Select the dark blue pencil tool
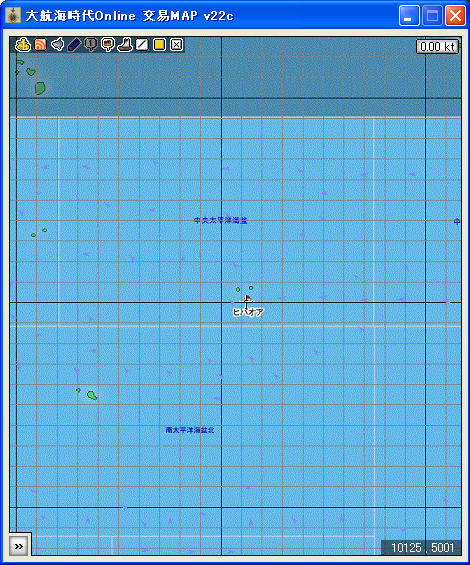The image size is (470, 565). [74, 45]
